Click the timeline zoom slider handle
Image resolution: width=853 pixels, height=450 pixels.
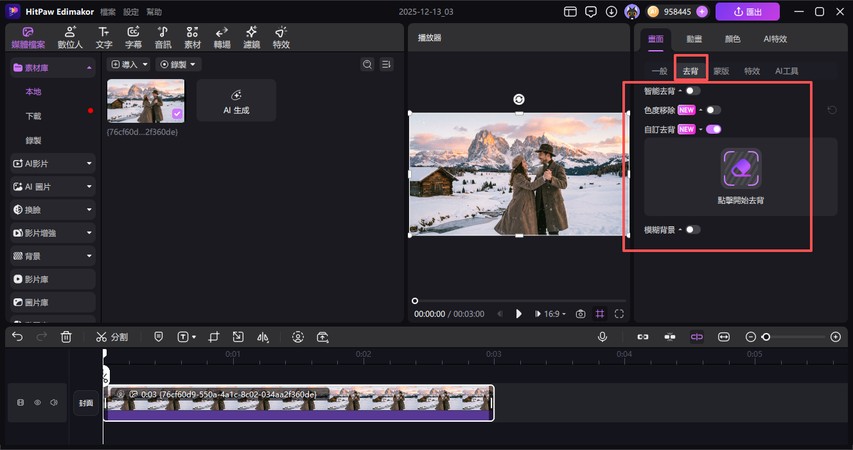point(766,337)
